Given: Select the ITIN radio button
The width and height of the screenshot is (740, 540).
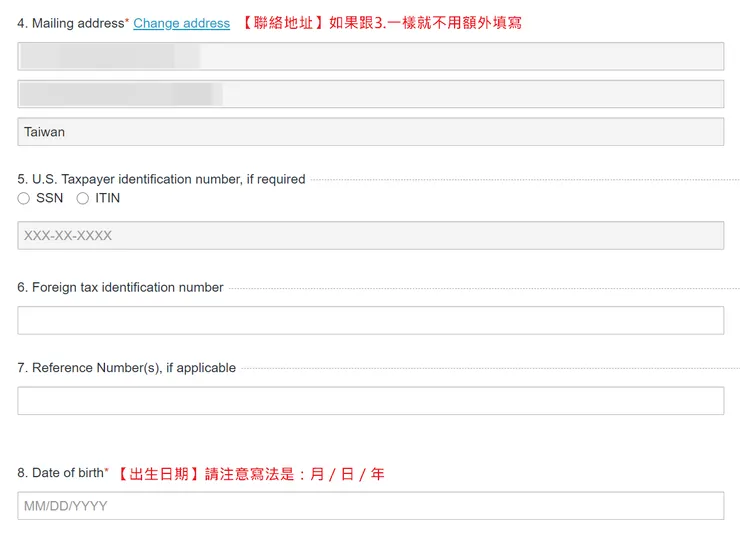Looking at the screenshot, I should tap(83, 198).
